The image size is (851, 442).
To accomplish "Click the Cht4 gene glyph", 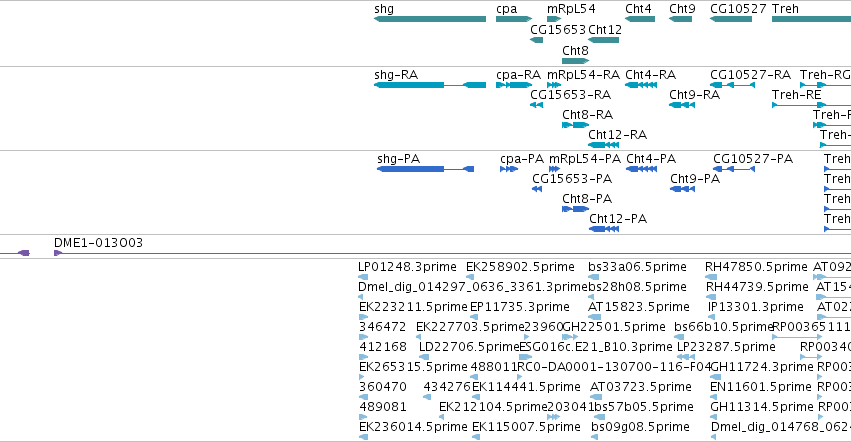I will pyautogui.click(x=640, y=19).
